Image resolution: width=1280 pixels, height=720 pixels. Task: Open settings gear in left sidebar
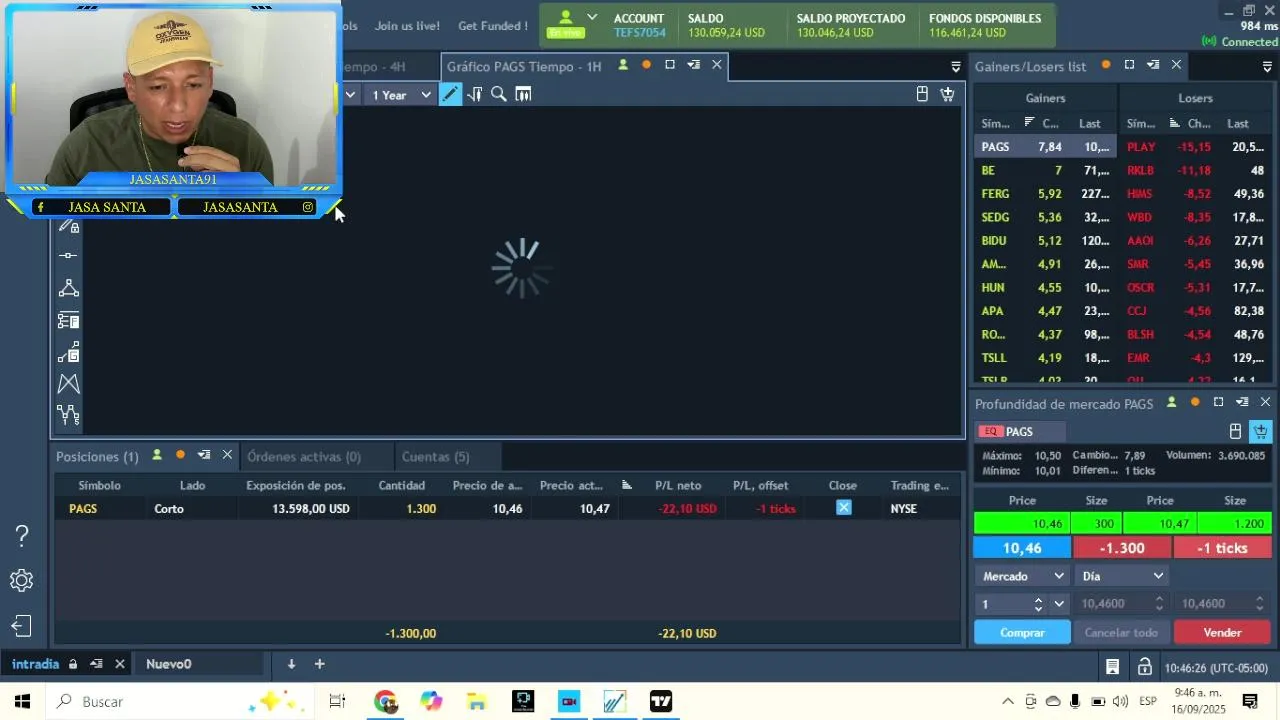pyautogui.click(x=22, y=581)
